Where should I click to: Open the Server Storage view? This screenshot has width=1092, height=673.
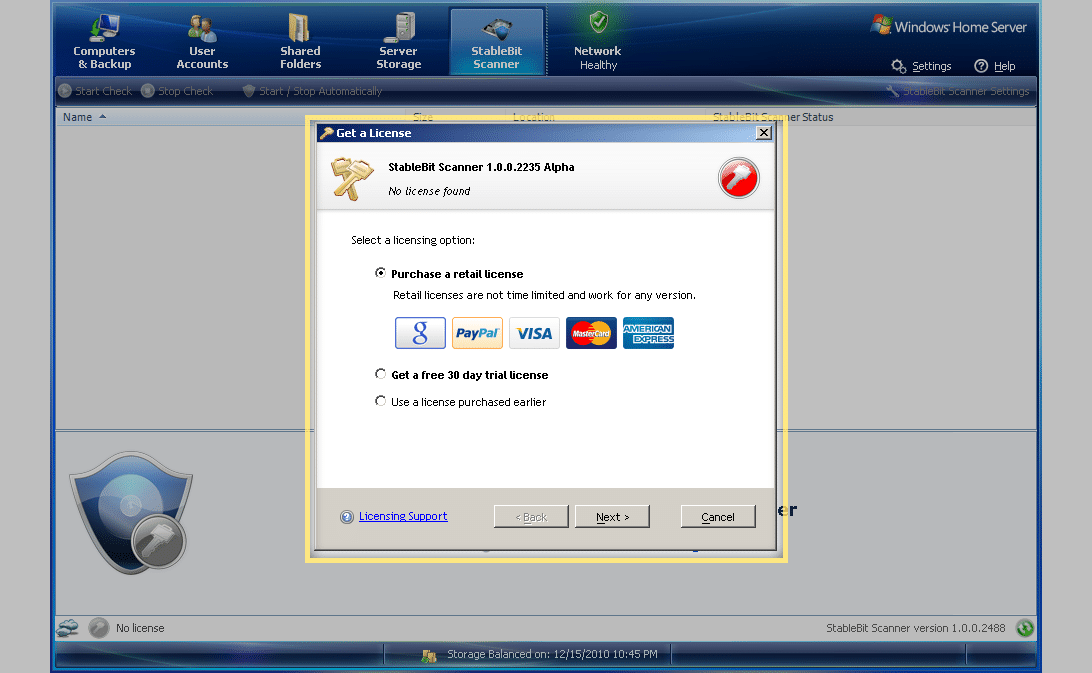point(398,40)
